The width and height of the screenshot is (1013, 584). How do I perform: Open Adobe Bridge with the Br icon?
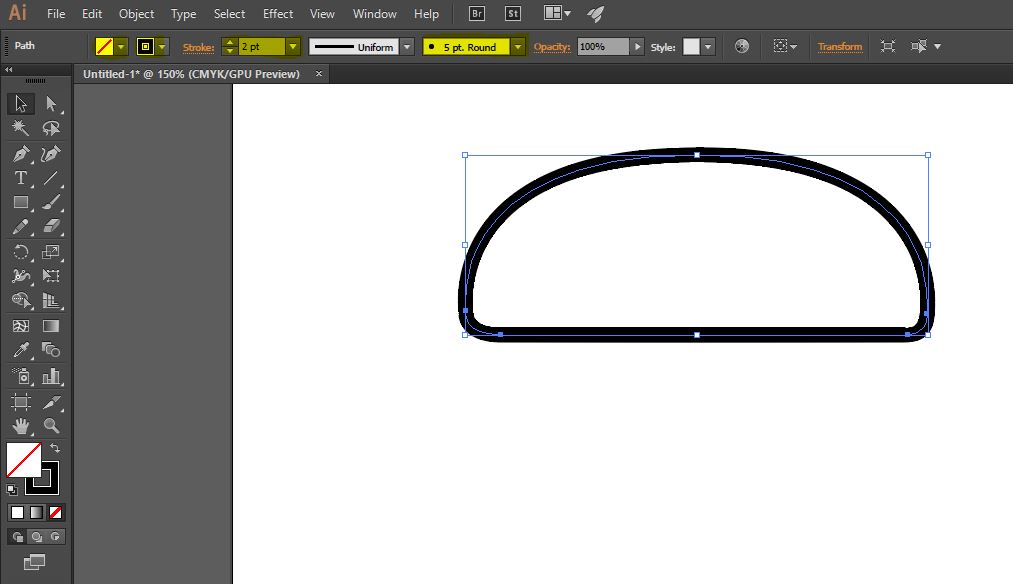coord(477,14)
